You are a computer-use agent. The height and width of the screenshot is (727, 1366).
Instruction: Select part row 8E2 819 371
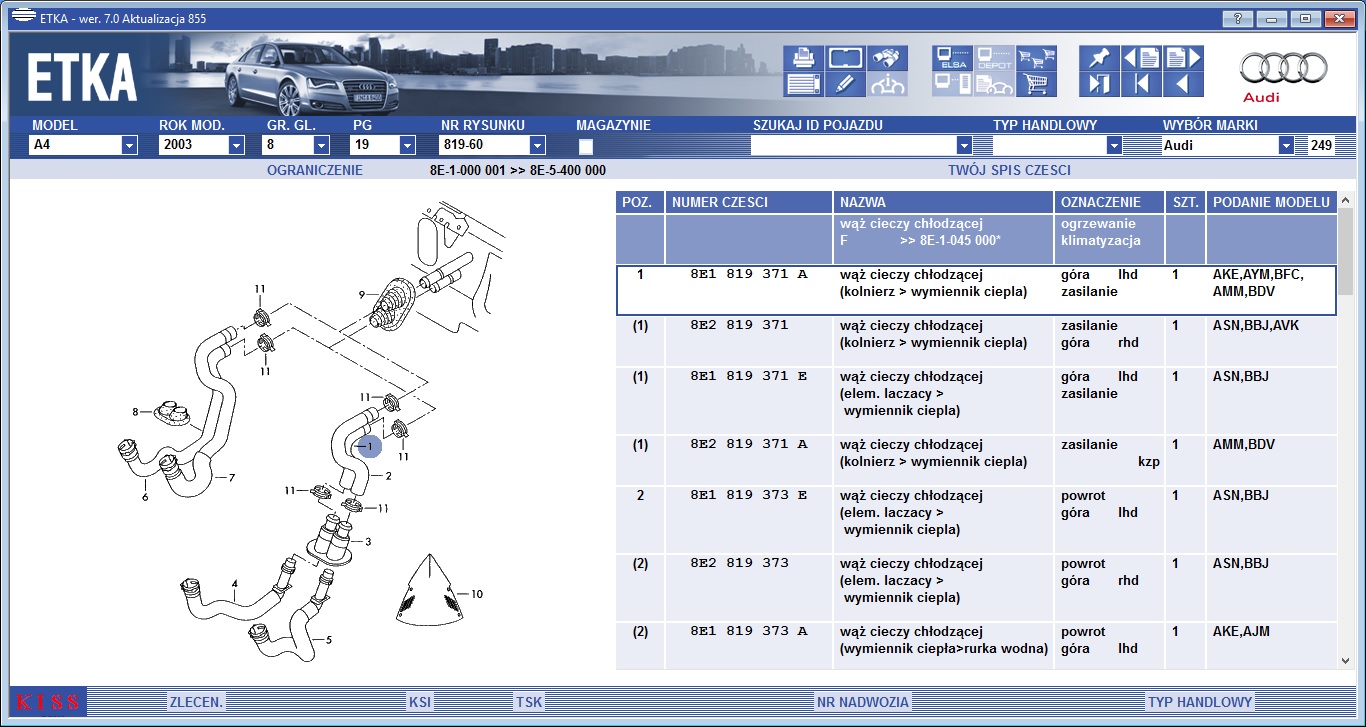[x=976, y=341]
